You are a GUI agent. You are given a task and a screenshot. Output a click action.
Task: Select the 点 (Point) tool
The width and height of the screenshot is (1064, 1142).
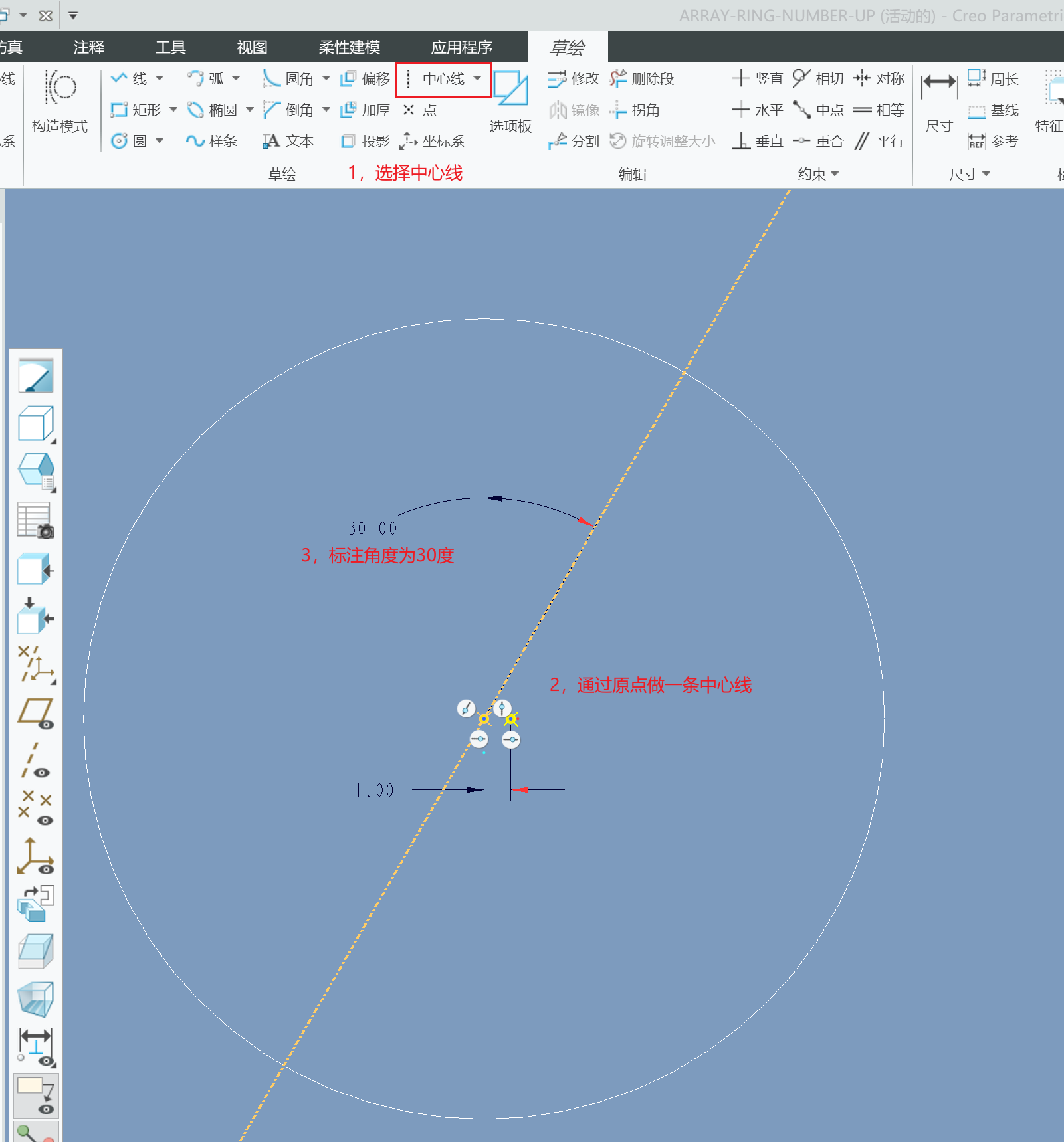coord(420,110)
